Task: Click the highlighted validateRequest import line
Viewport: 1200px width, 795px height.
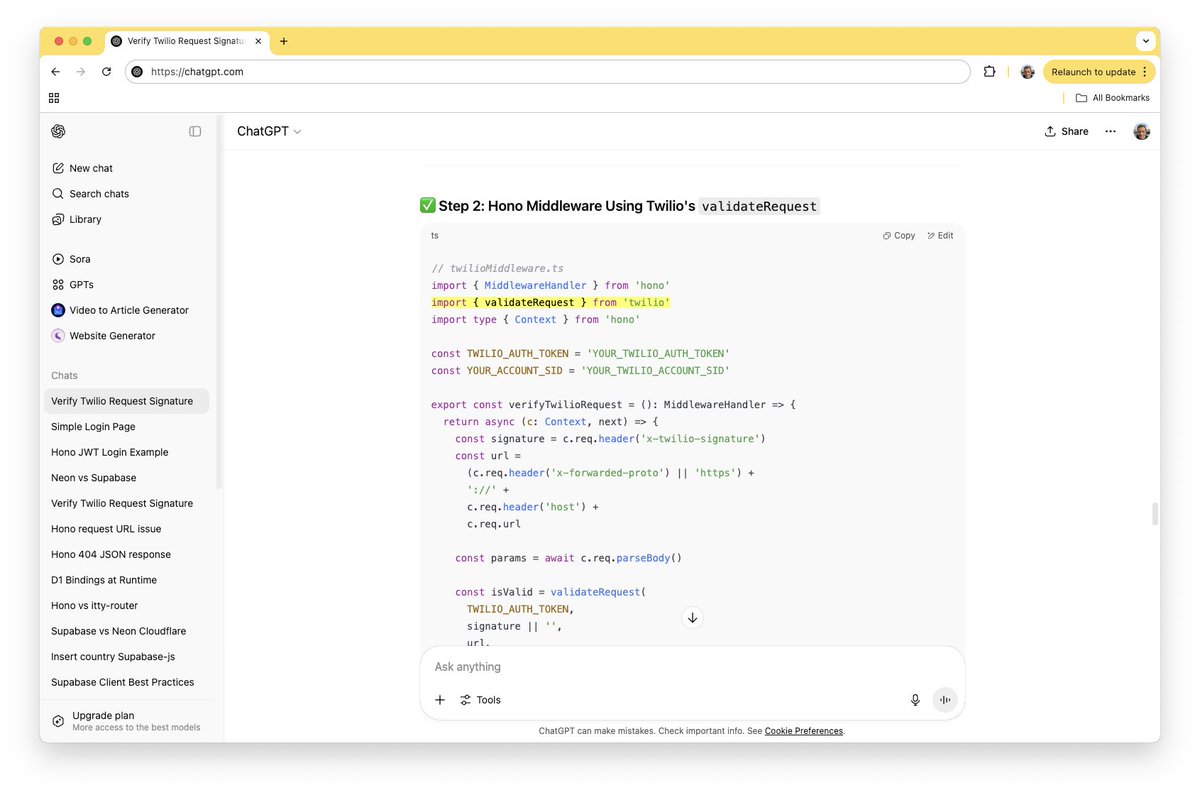Action: [x=550, y=302]
